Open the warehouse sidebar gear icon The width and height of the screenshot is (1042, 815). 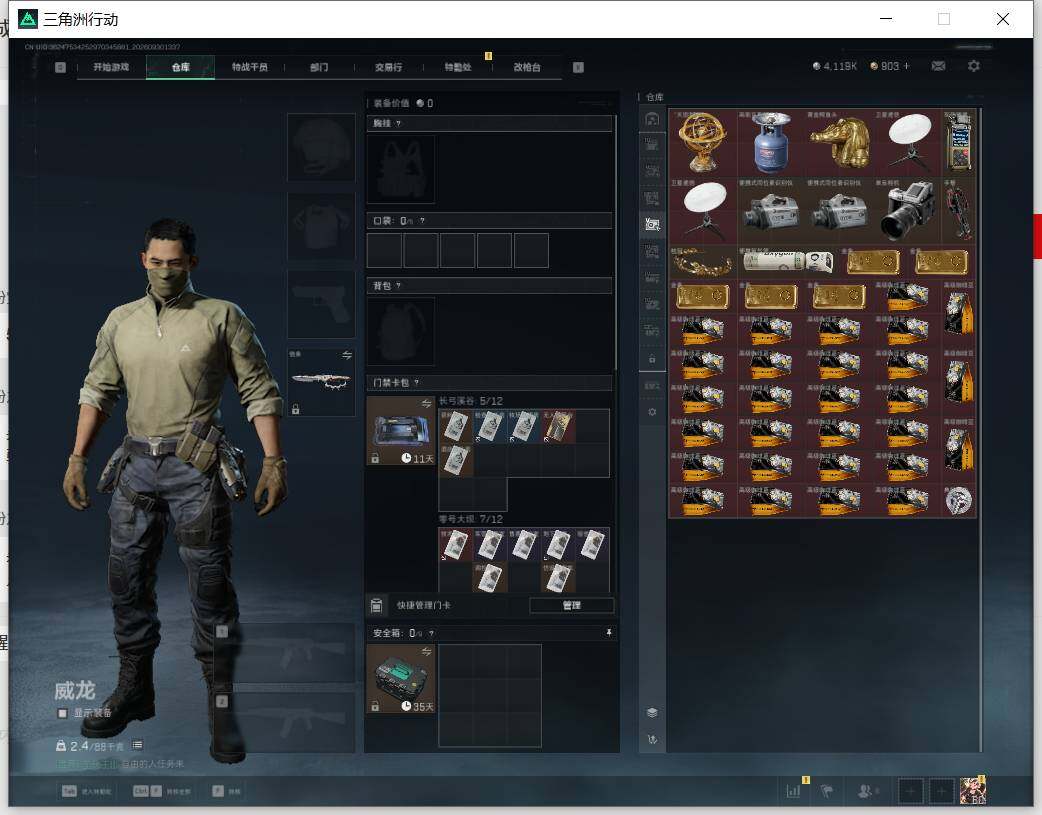pyautogui.click(x=652, y=412)
